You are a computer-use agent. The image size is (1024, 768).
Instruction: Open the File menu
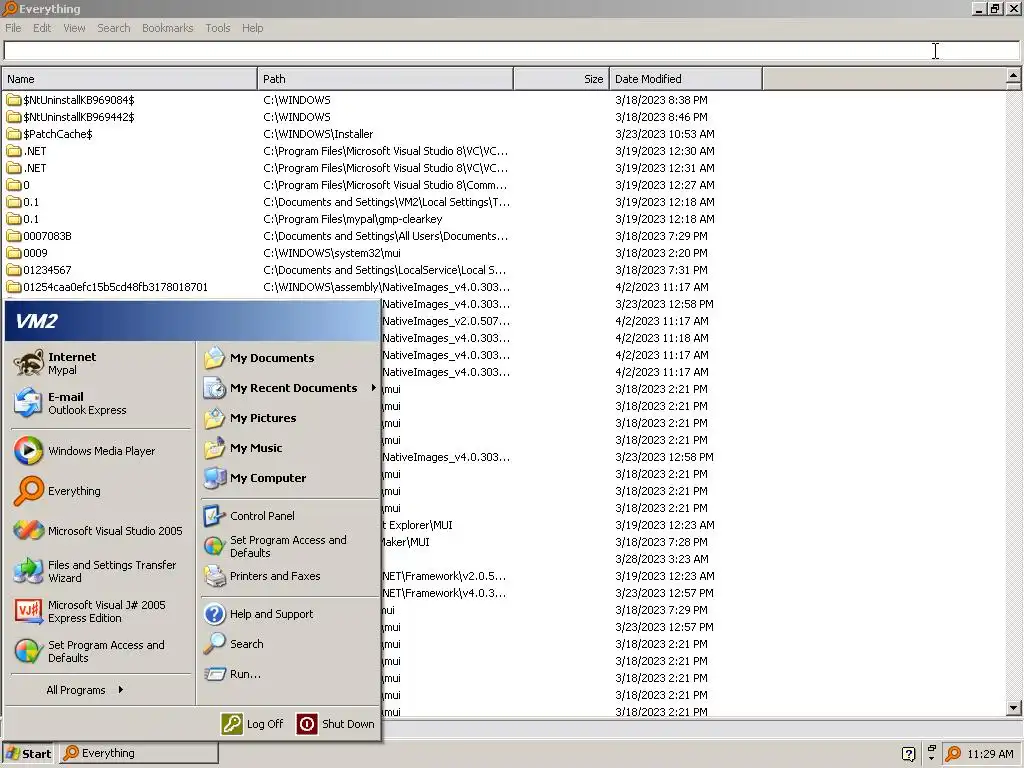pos(13,28)
